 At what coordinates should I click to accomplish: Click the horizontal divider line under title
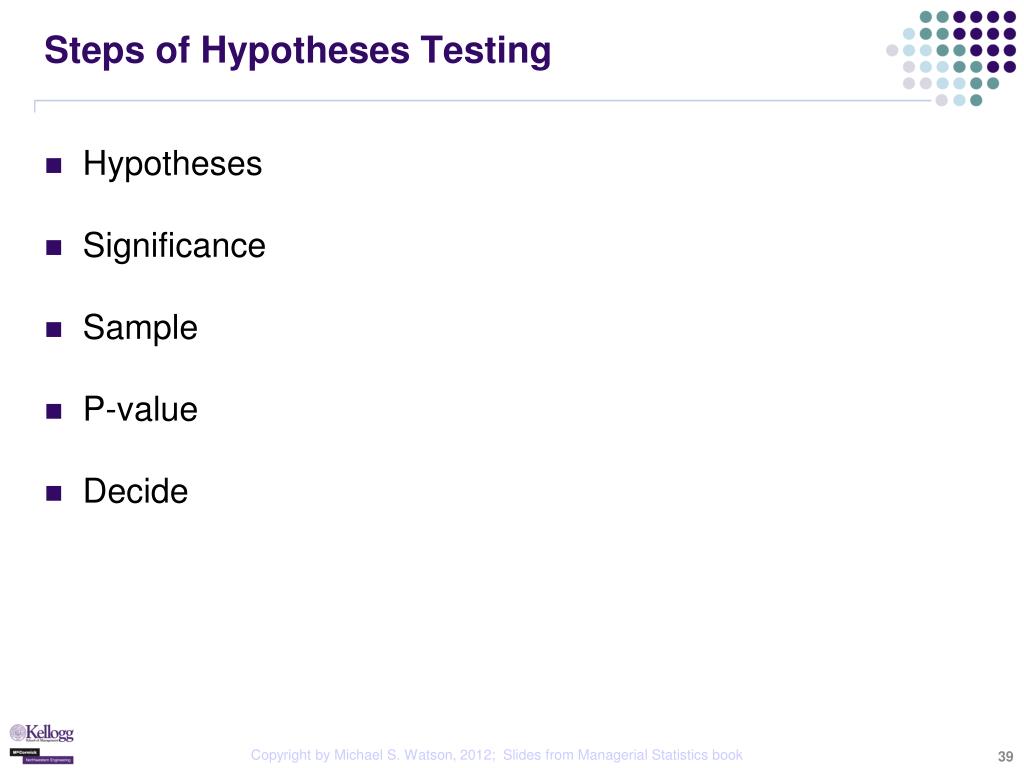(x=482, y=101)
